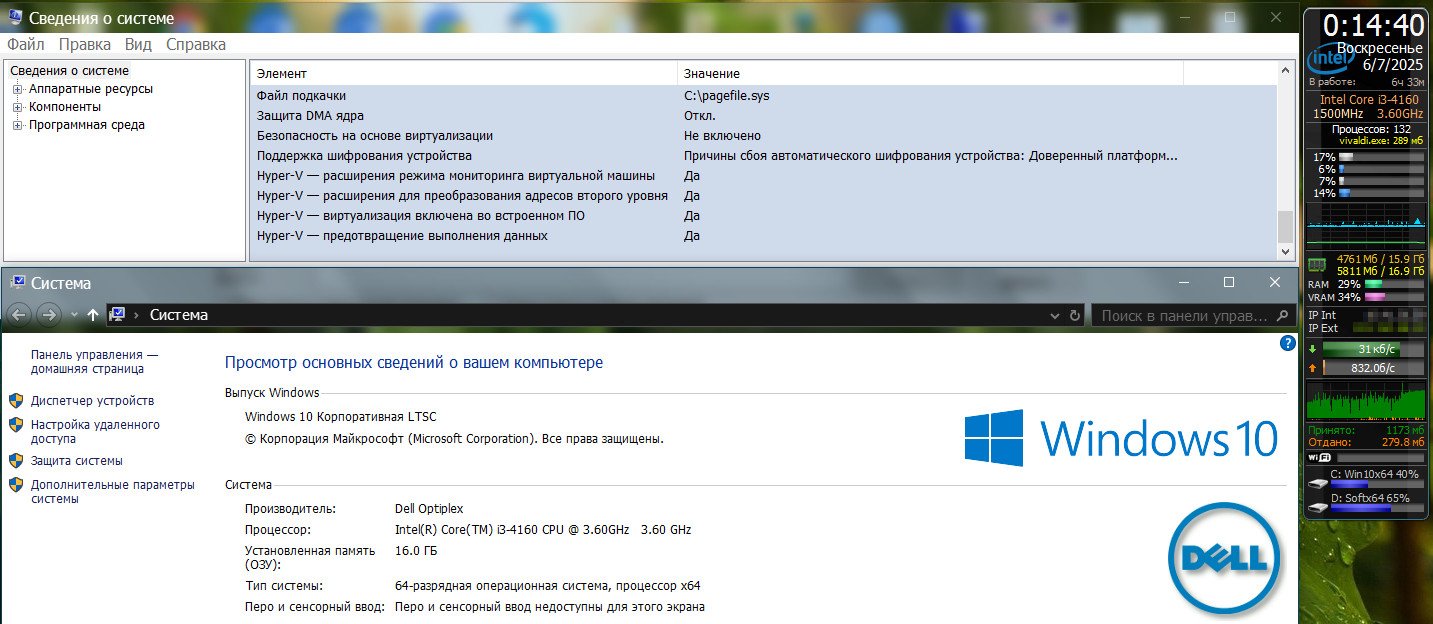
Task: Click the Windows 10 Корпоративная LTSC text
Action: [x=340, y=417]
